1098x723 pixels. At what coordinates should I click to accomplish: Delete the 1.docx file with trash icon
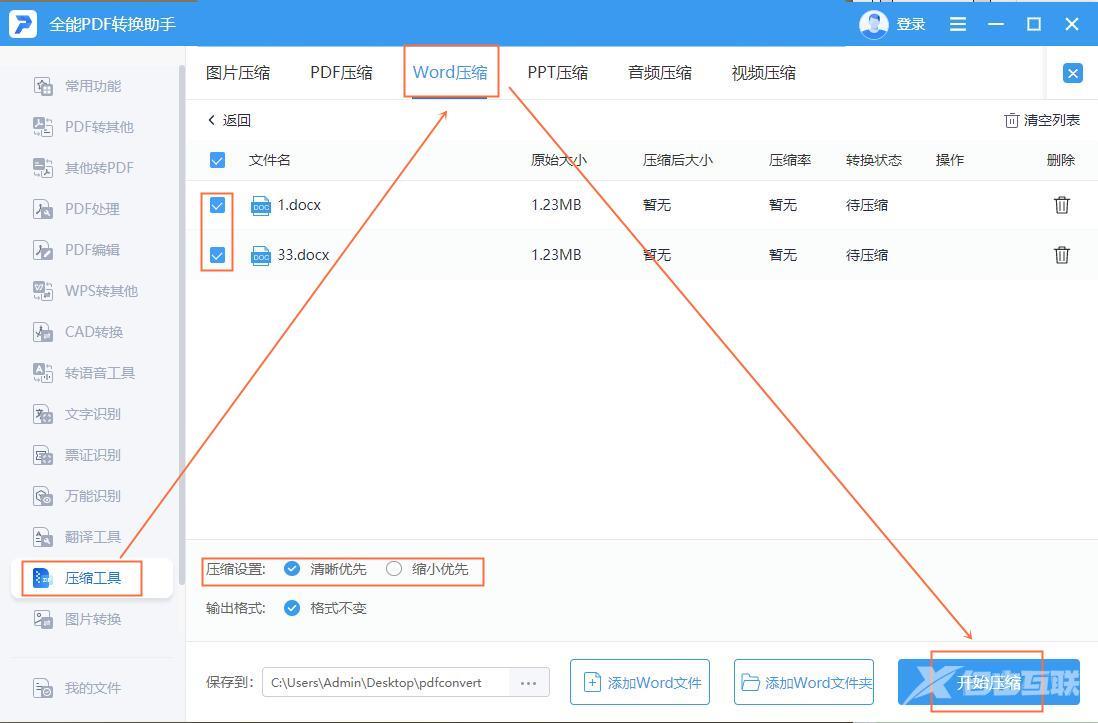pyautogui.click(x=1061, y=205)
